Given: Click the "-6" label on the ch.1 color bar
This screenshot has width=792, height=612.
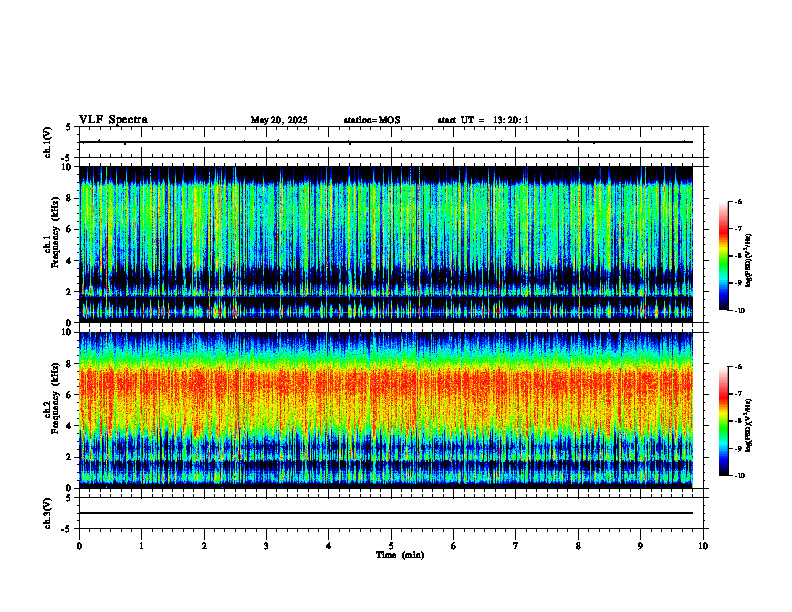Looking at the screenshot, I should click(738, 201).
